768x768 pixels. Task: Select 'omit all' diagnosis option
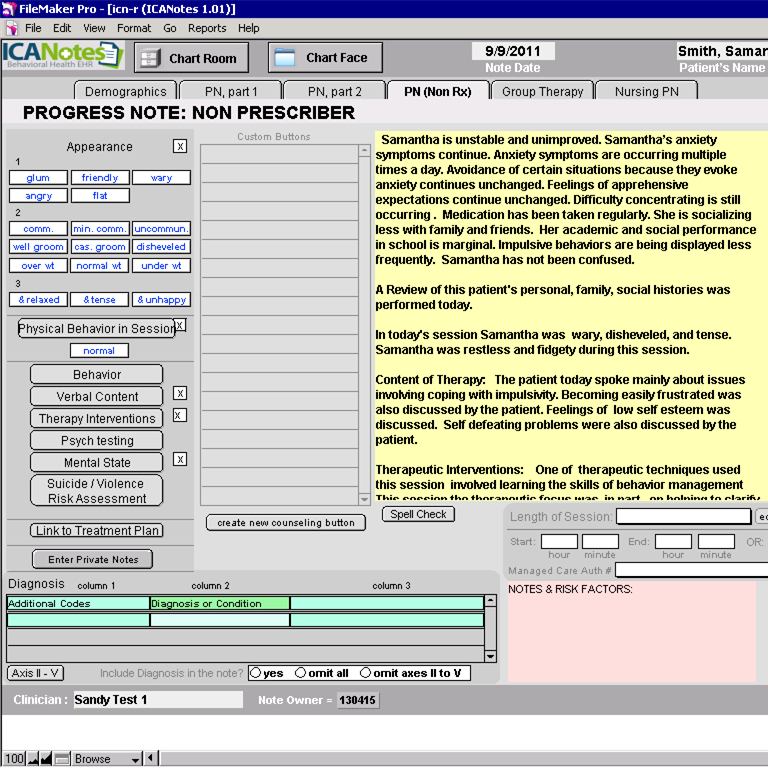click(x=301, y=673)
